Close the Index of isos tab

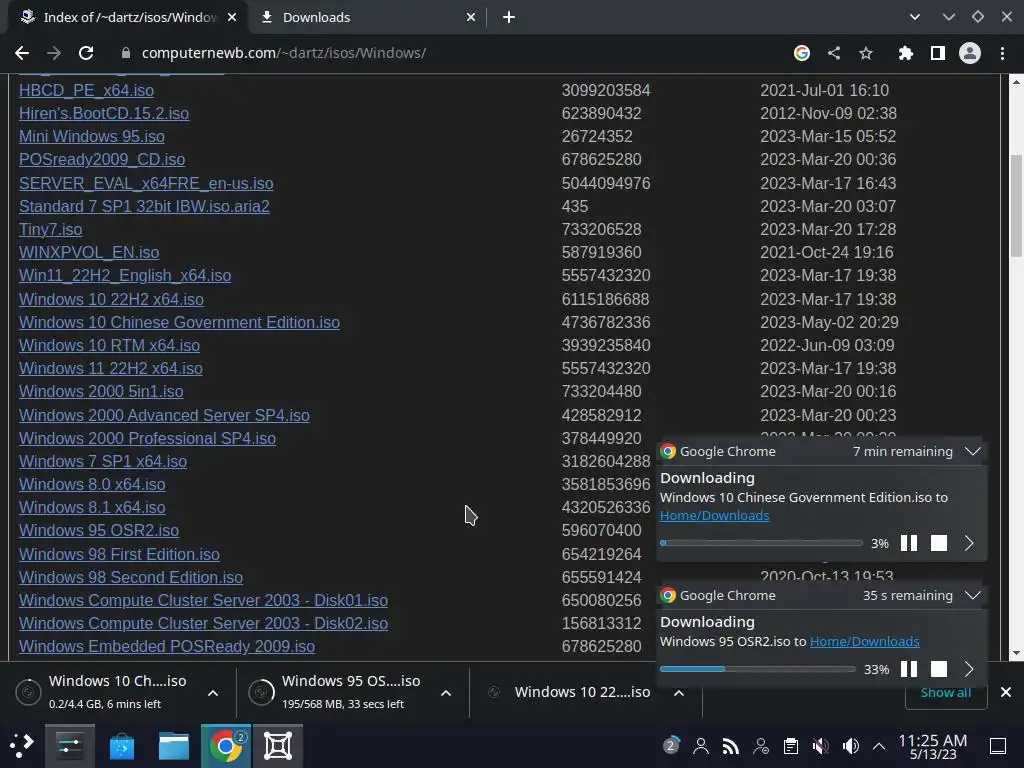pyautogui.click(x=232, y=18)
